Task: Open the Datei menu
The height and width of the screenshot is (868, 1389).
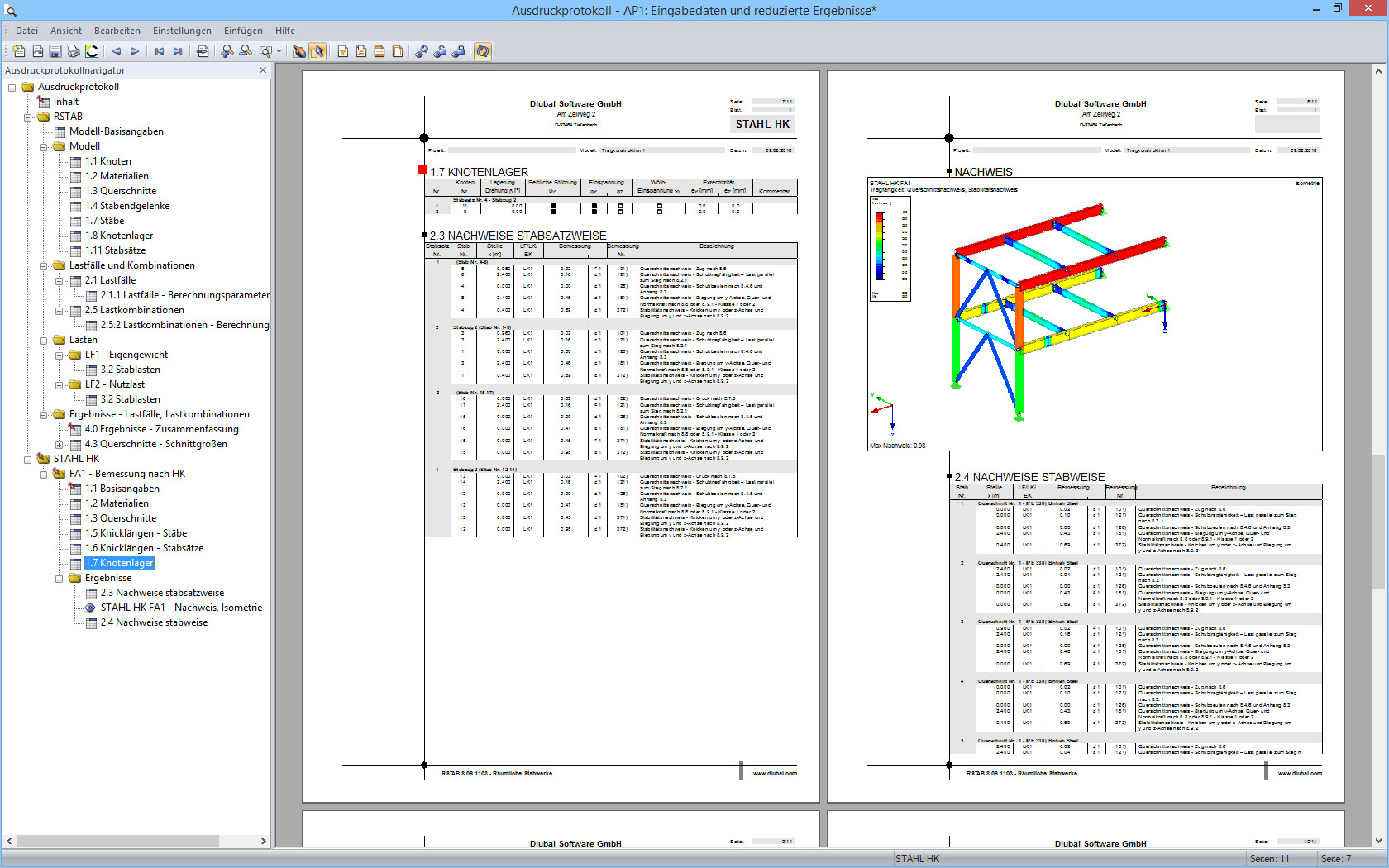Action: 26,31
